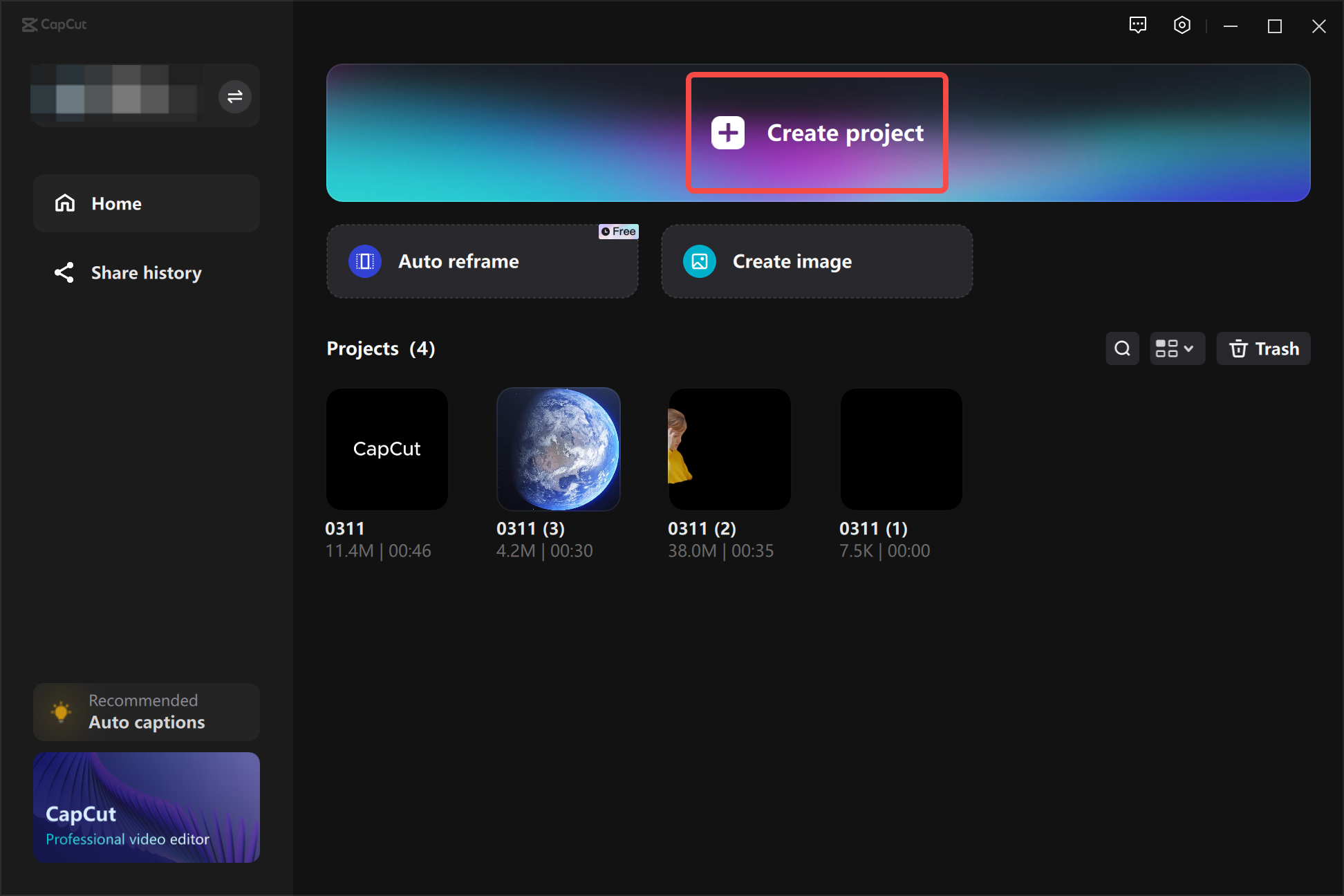Open Share history in sidebar
Screen dimensions: 1344x896
tap(147, 272)
